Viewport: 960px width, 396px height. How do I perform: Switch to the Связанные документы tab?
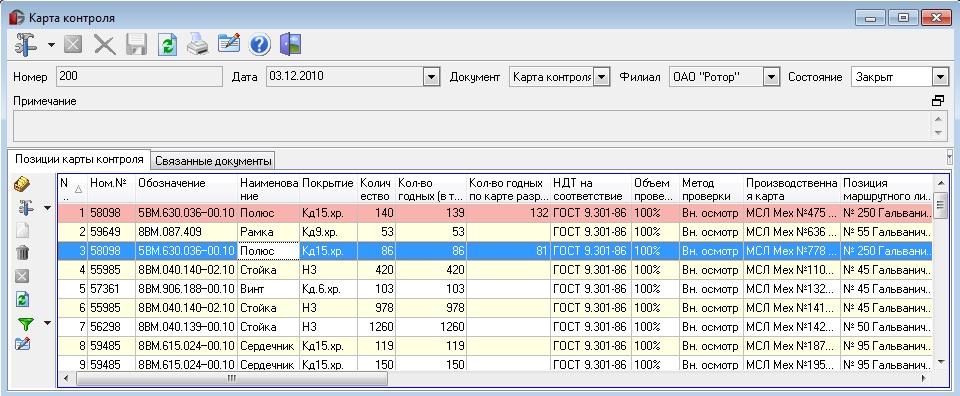pyautogui.click(x=213, y=162)
